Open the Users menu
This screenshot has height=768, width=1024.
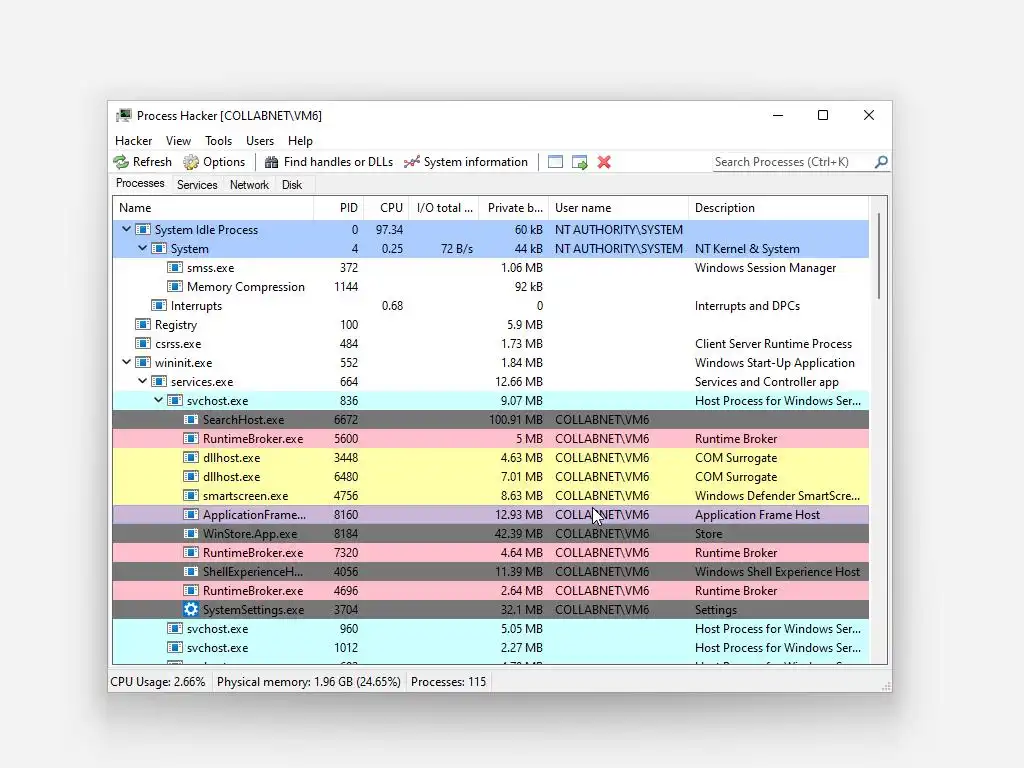260,141
